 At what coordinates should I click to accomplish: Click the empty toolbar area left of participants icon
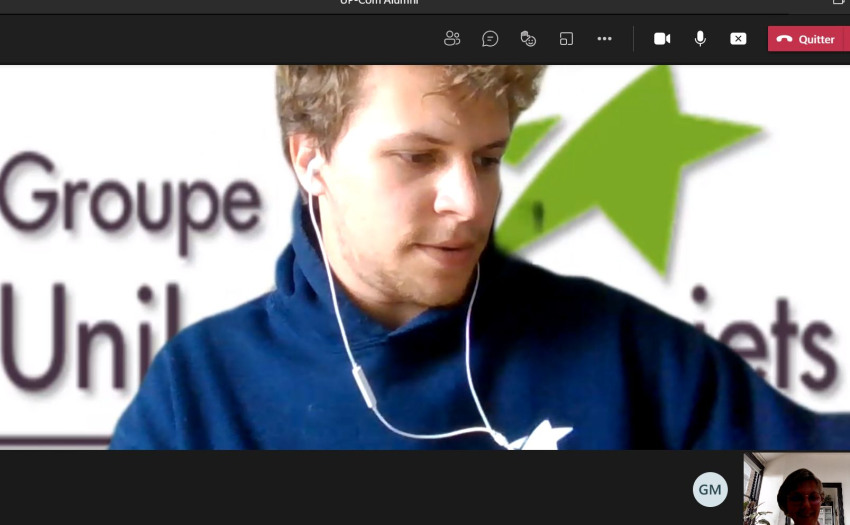point(200,39)
